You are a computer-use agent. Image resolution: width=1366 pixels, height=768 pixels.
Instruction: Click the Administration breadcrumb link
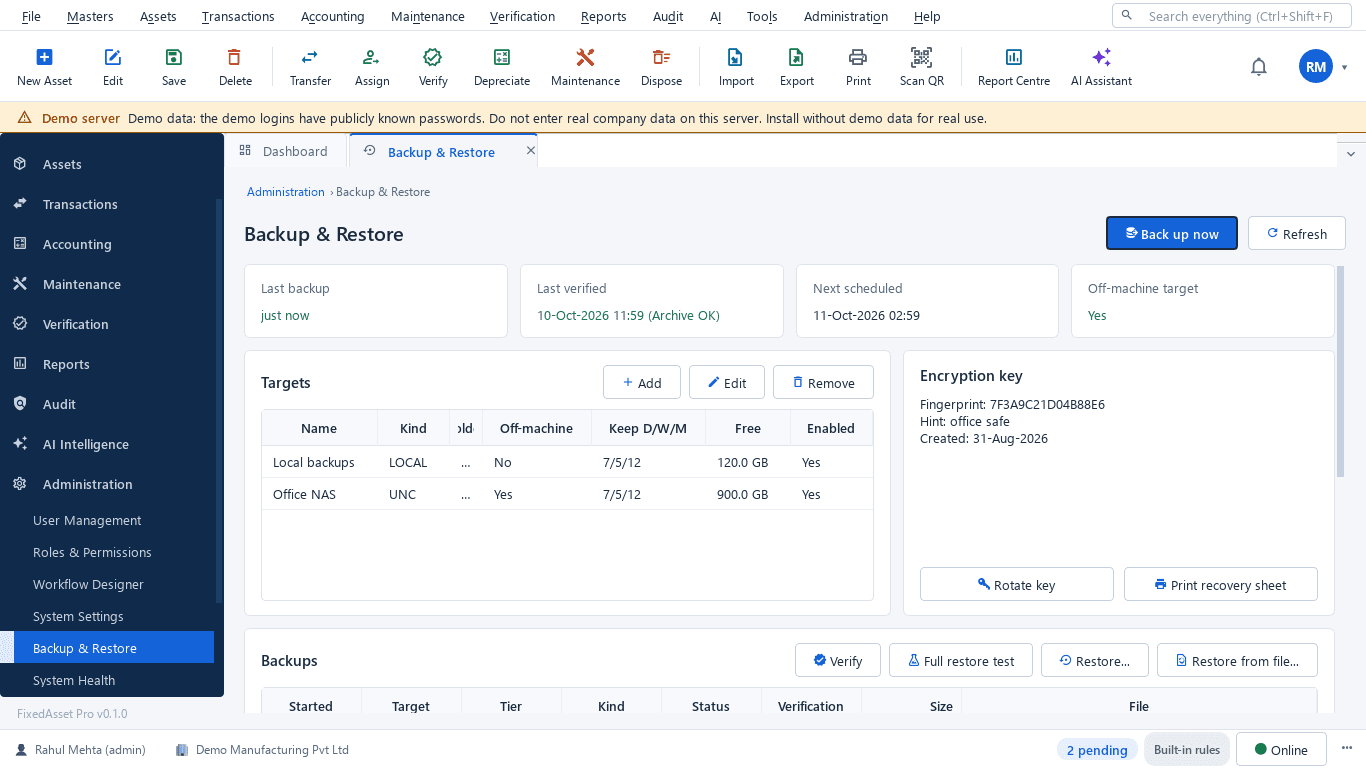coord(286,192)
